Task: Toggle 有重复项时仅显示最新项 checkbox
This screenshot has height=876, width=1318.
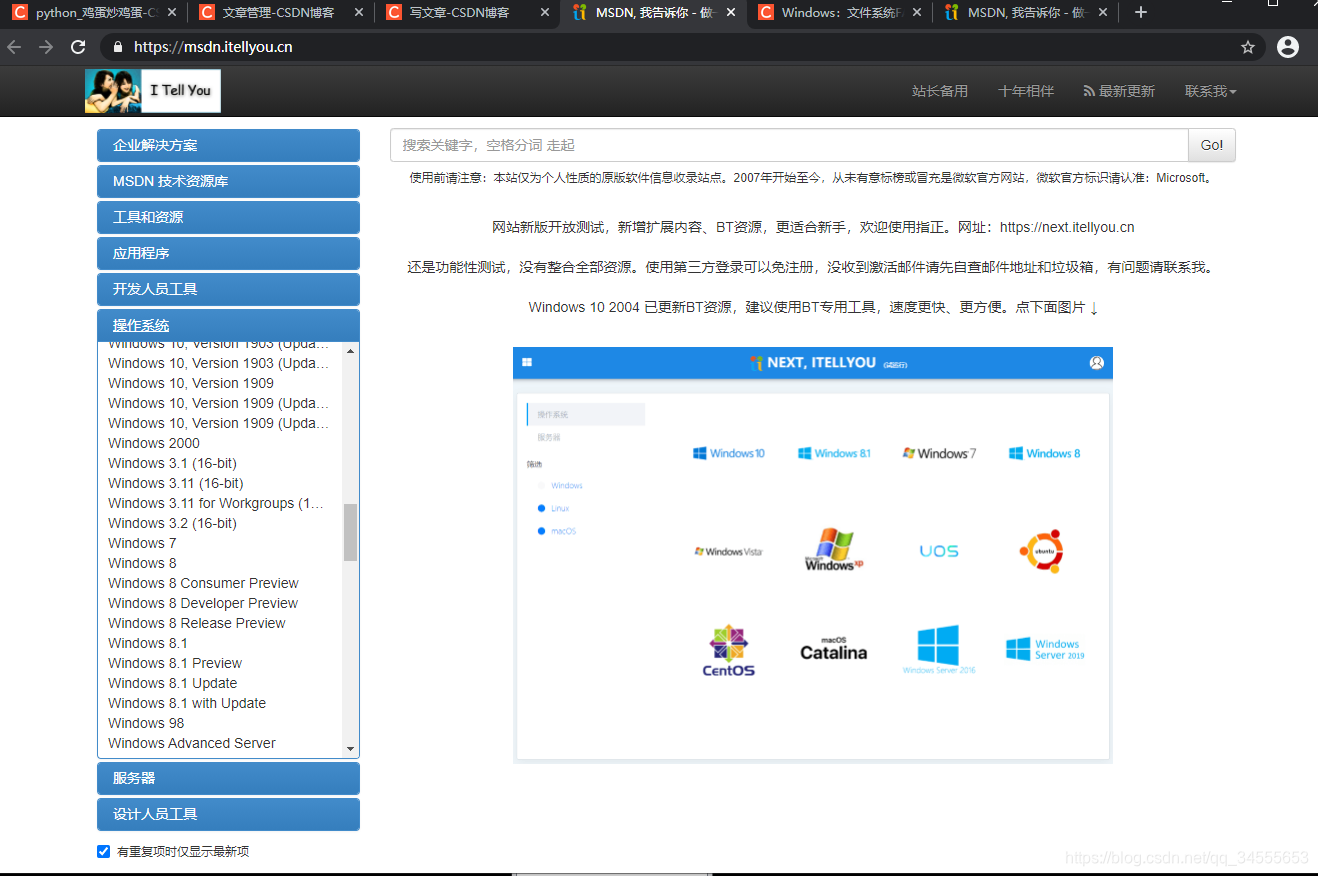Action: (x=103, y=851)
